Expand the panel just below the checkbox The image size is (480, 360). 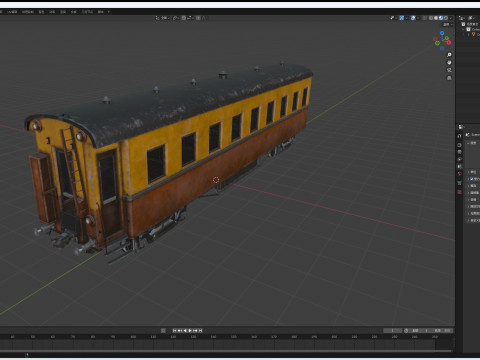click(x=468, y=186)
